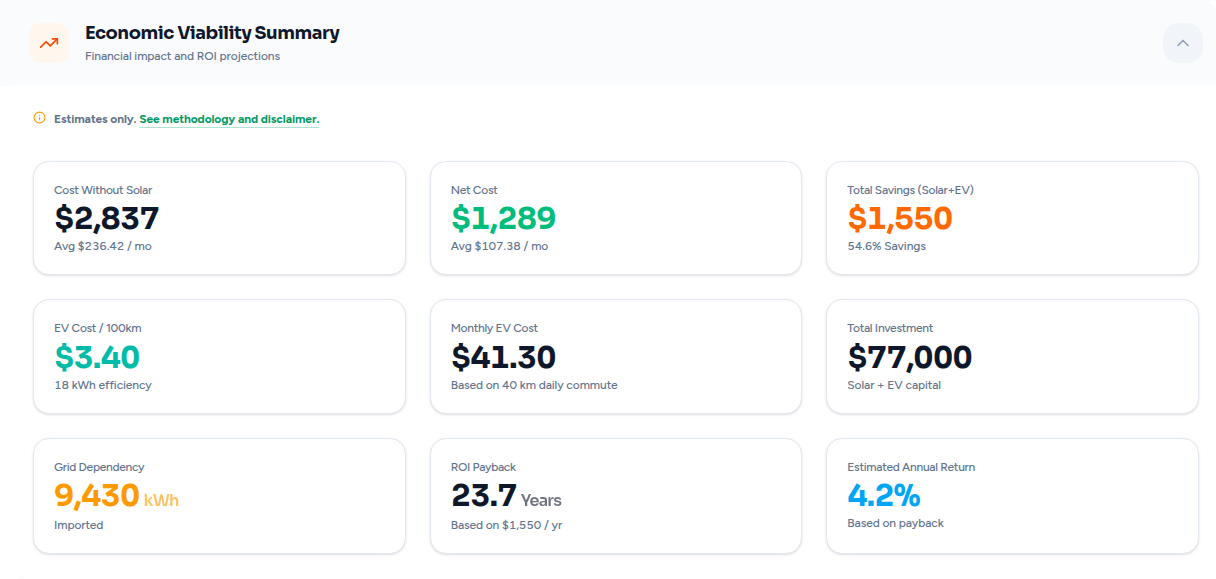Click the 'Total Investment' label
1216x579 pixels.
coord(890,328)
